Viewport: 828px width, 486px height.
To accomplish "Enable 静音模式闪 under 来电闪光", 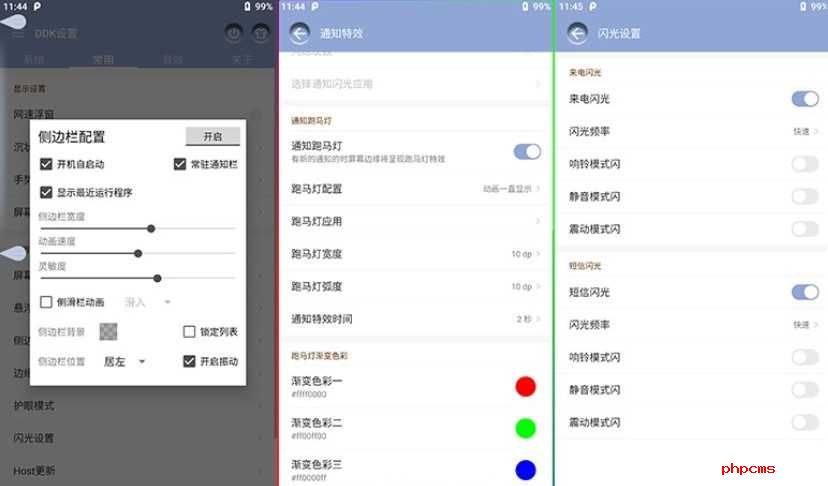I will coord(805,197).
